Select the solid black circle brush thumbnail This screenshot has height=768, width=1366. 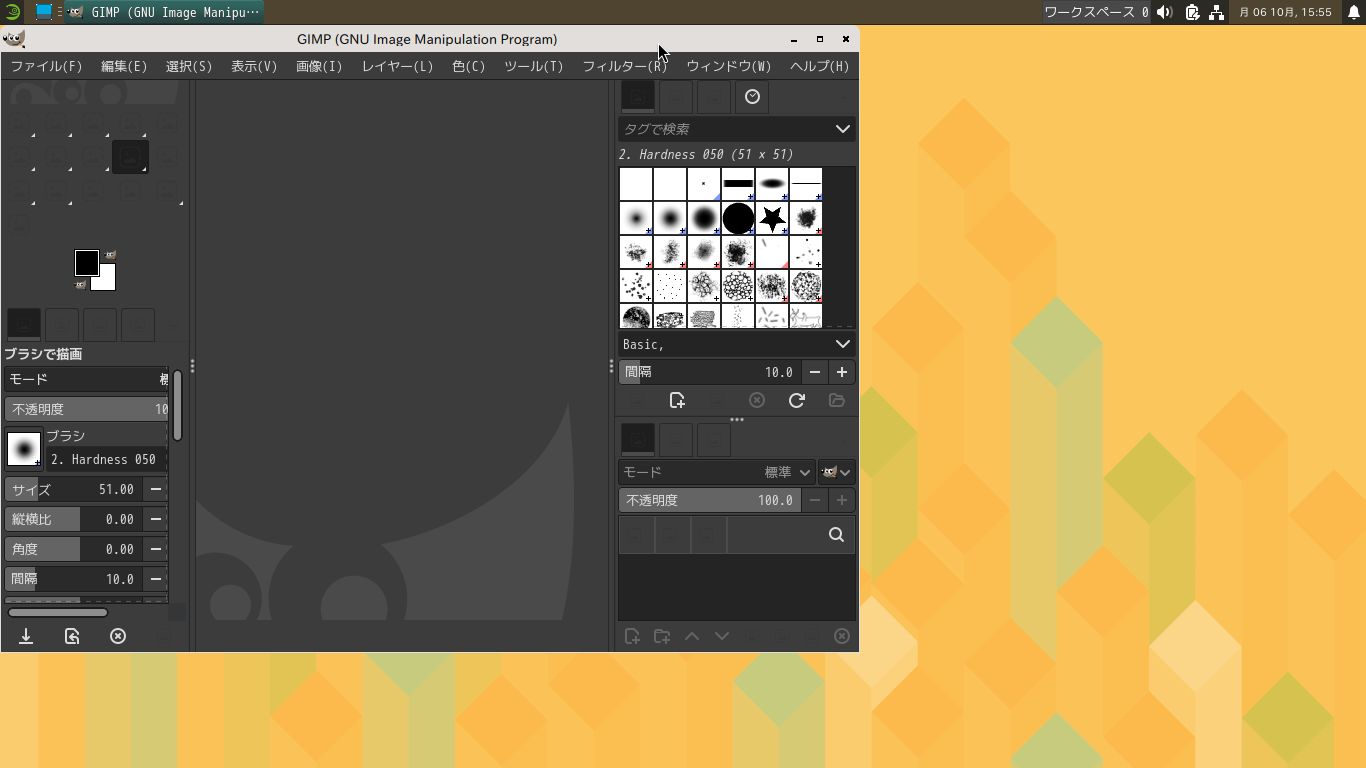pyautogui.click(x=738, y=218)
